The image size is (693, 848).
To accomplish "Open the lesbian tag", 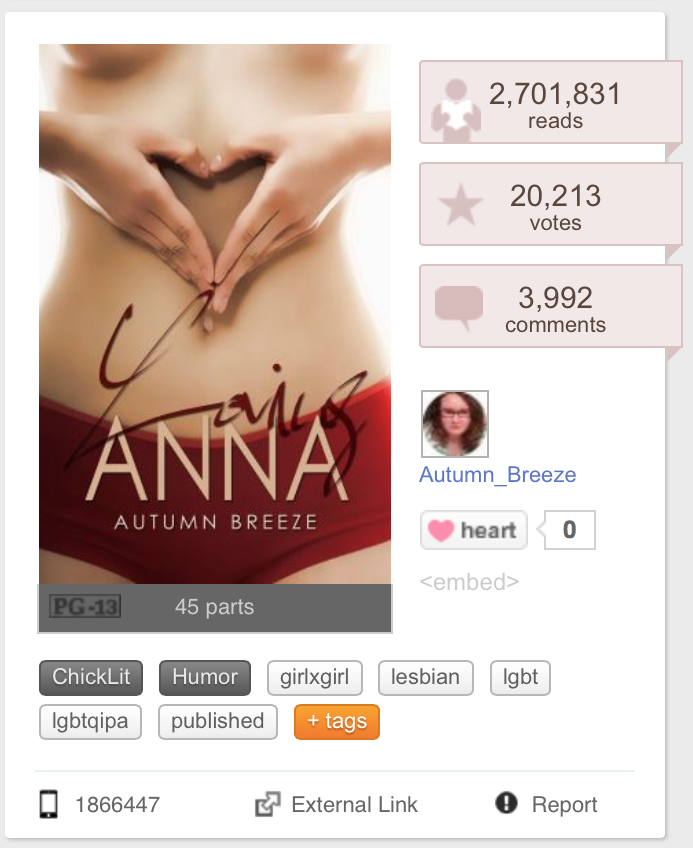I will tap(426, 677).
